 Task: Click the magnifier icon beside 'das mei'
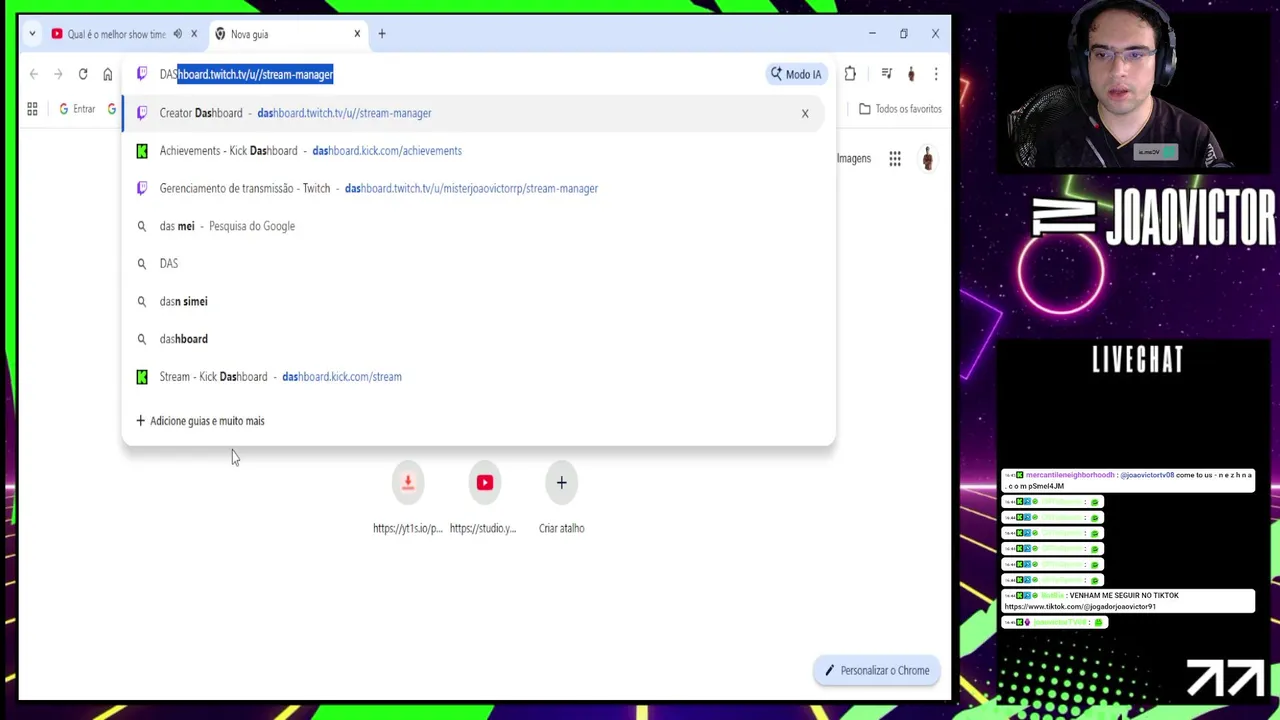[x=142, y=226]
